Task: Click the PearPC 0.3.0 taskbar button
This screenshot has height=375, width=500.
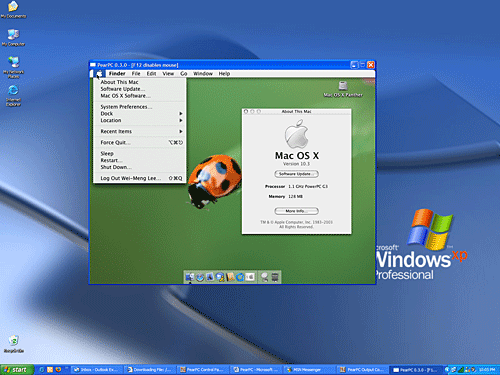Action: point(417,370)
